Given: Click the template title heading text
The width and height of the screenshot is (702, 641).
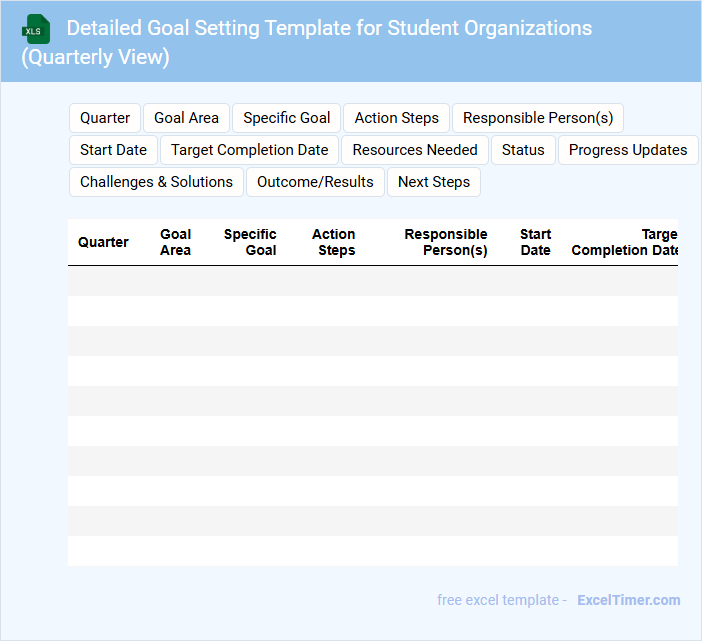Looking at the screenshot, I should (329, 28).
